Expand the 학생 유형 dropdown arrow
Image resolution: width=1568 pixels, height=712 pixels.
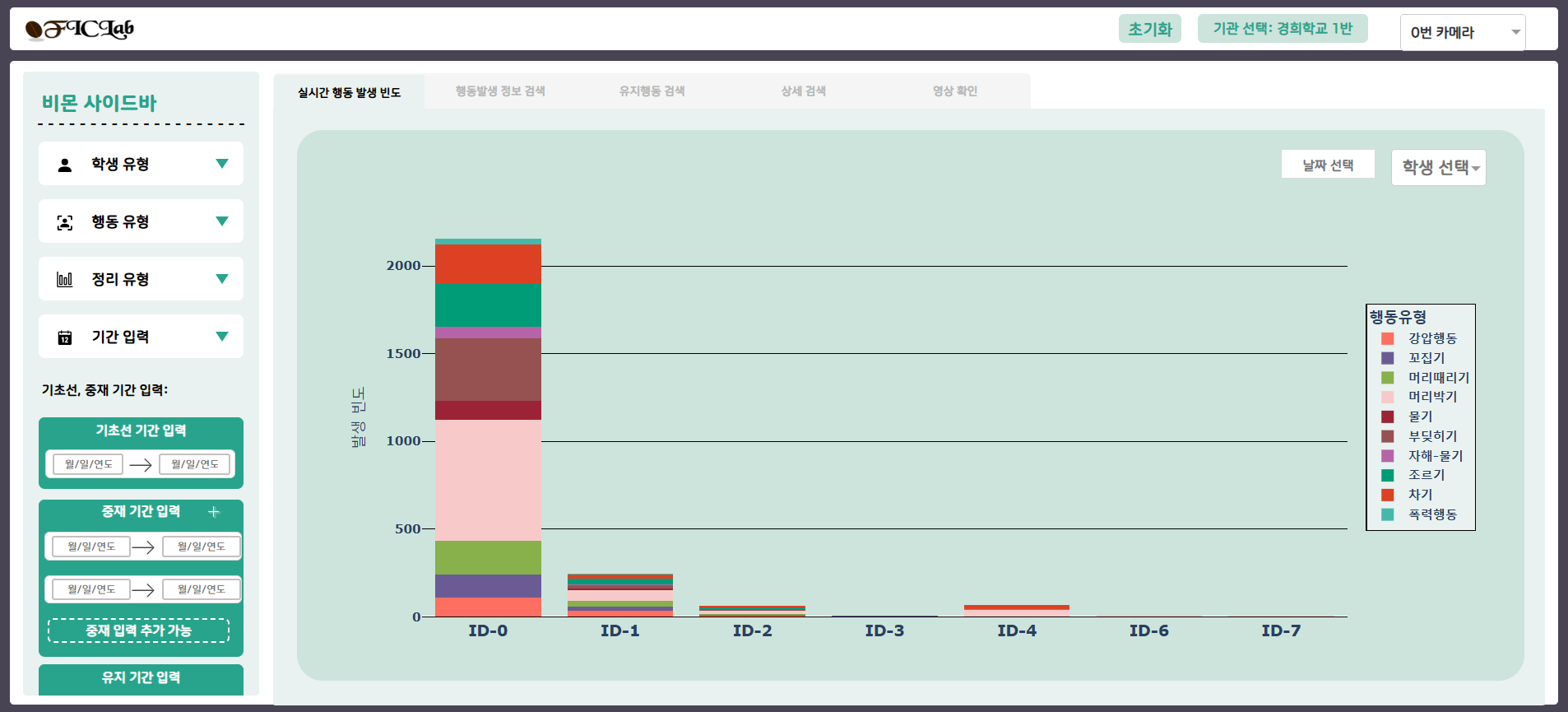221,164
